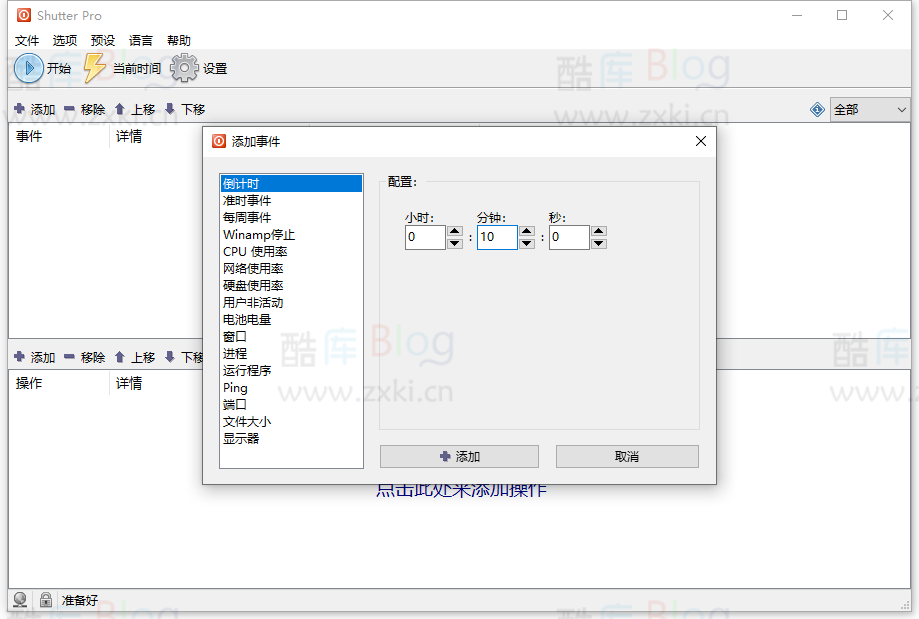
Task: Click the 分钟 stepper up arrow
Action: (525, 232)
